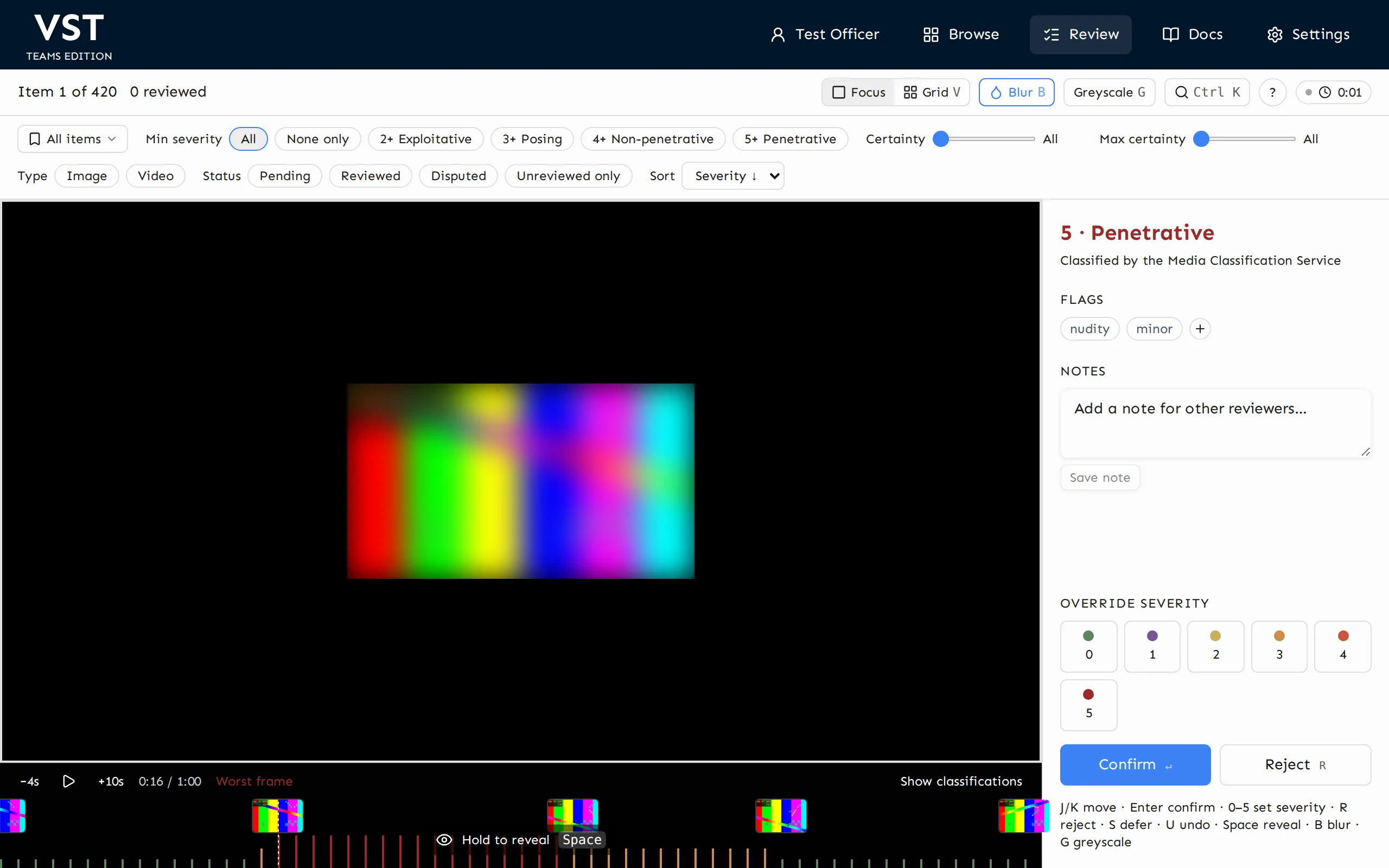Open the All items dropdown

pos(72,139)
